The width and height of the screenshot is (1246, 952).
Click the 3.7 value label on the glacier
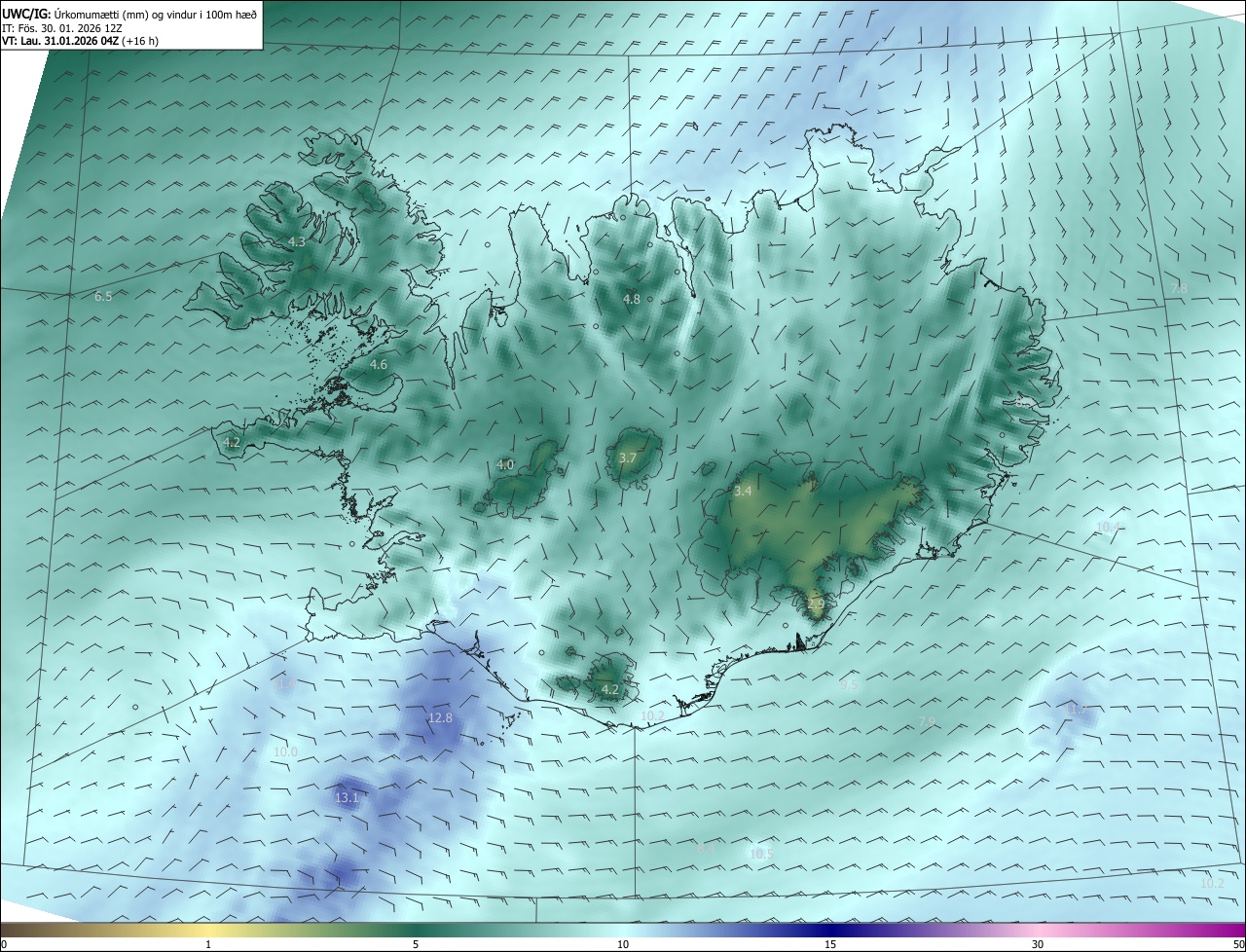(x=628, y=458)
